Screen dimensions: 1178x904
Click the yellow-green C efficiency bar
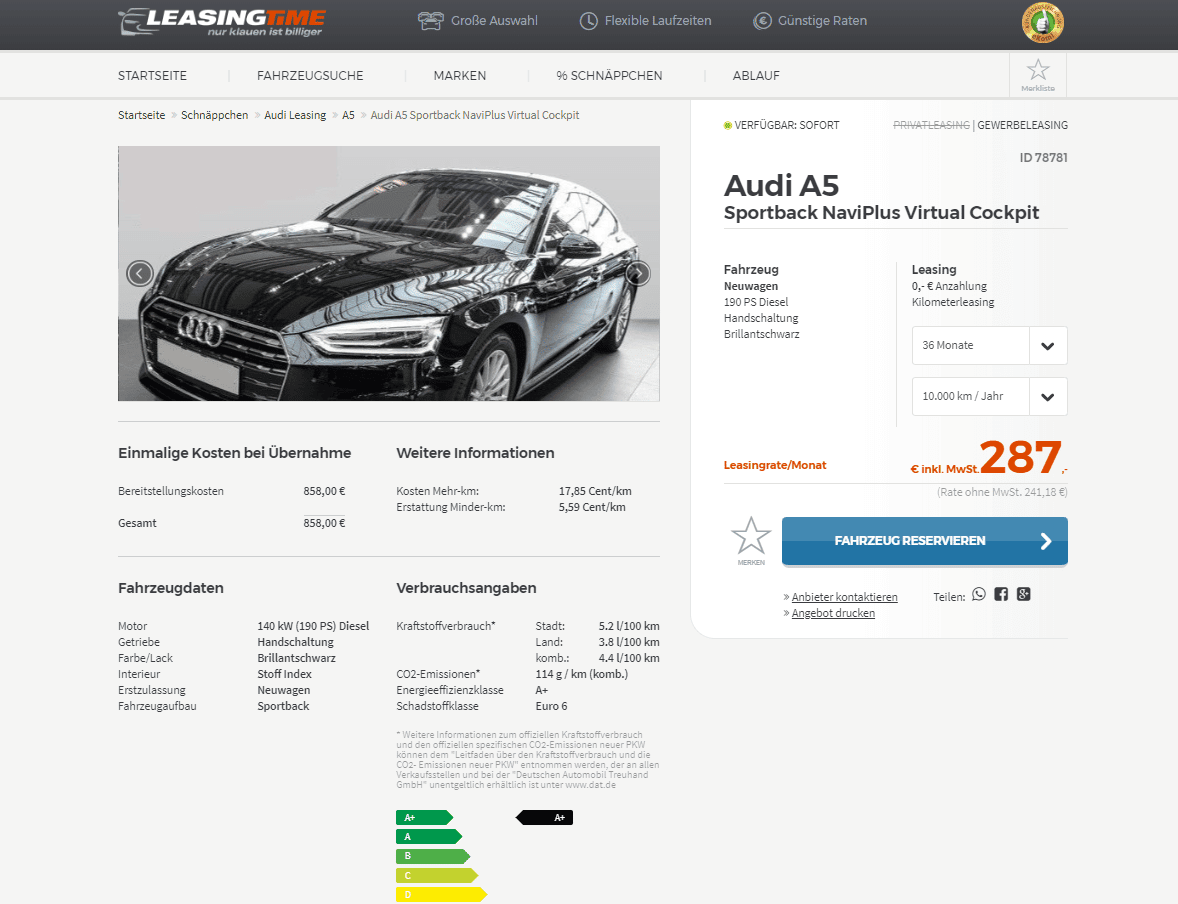point(437,875)
